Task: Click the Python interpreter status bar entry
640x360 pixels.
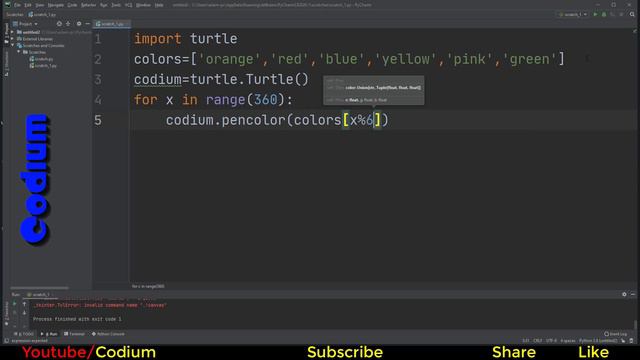Action: (x=598, y=340)
